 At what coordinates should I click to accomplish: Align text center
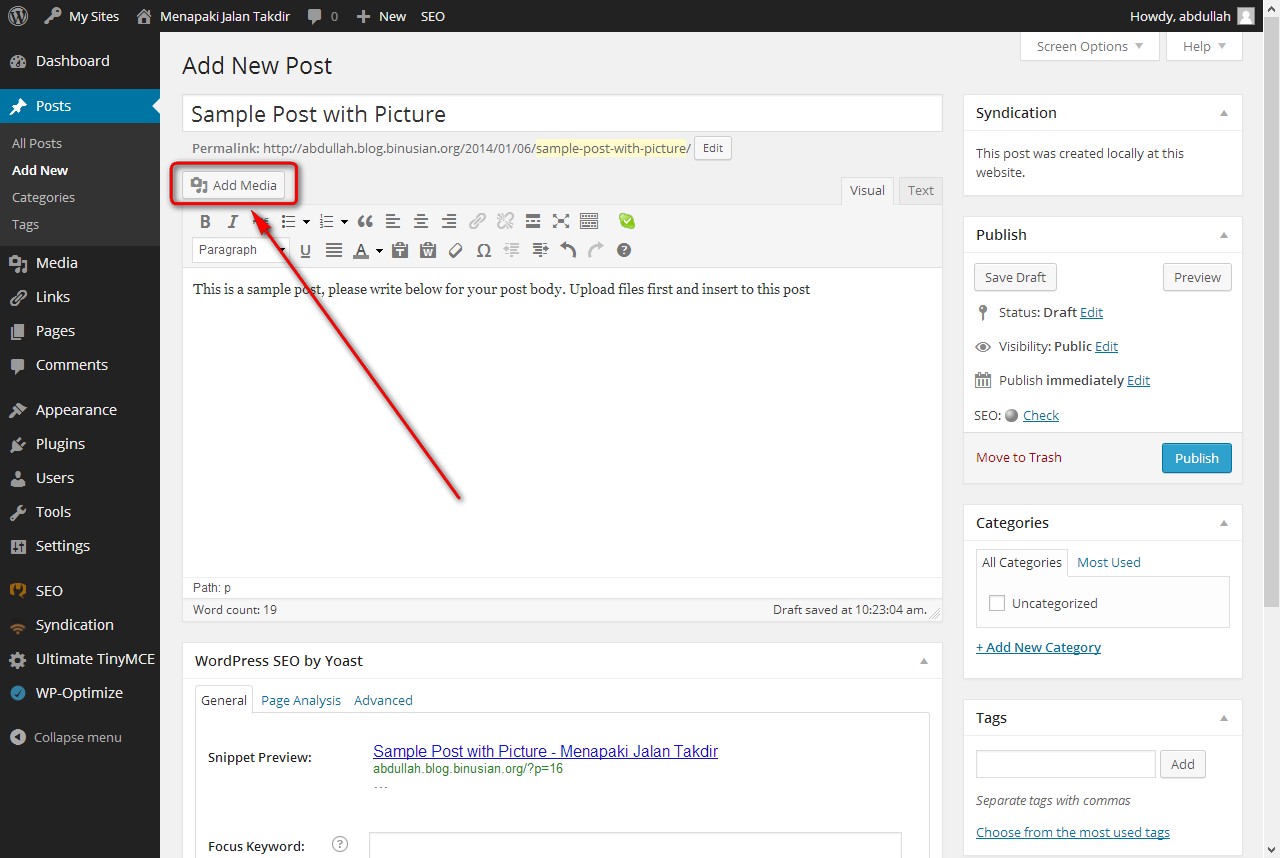(x=421, y=221)
